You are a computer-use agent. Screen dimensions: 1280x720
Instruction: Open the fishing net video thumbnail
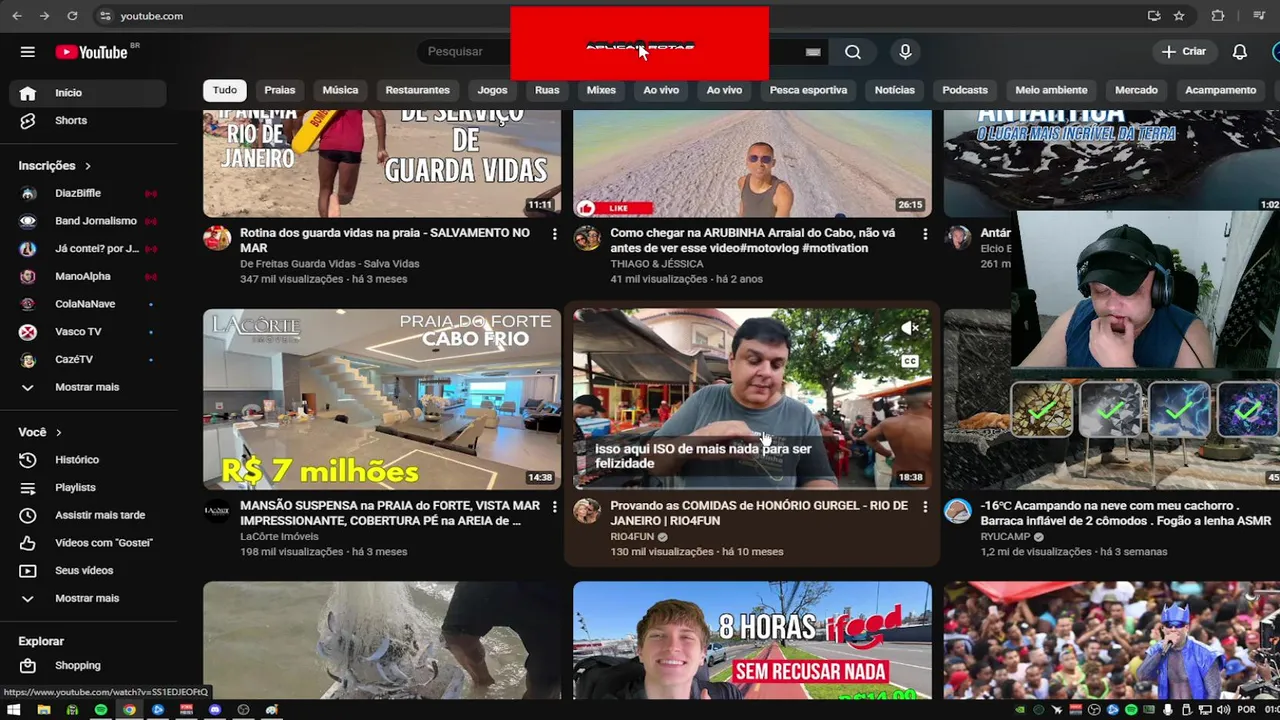coord(382,640)
